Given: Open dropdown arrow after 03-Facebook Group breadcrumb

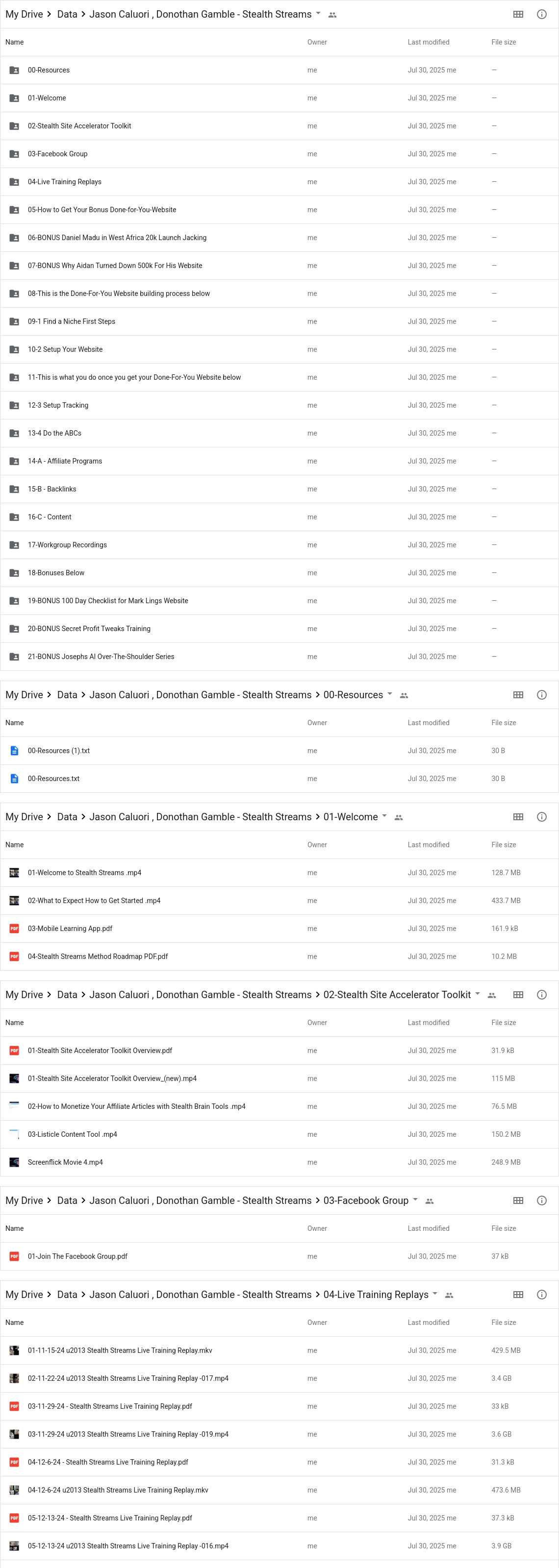Looking at the screenshot, I should coord(415,1199).
